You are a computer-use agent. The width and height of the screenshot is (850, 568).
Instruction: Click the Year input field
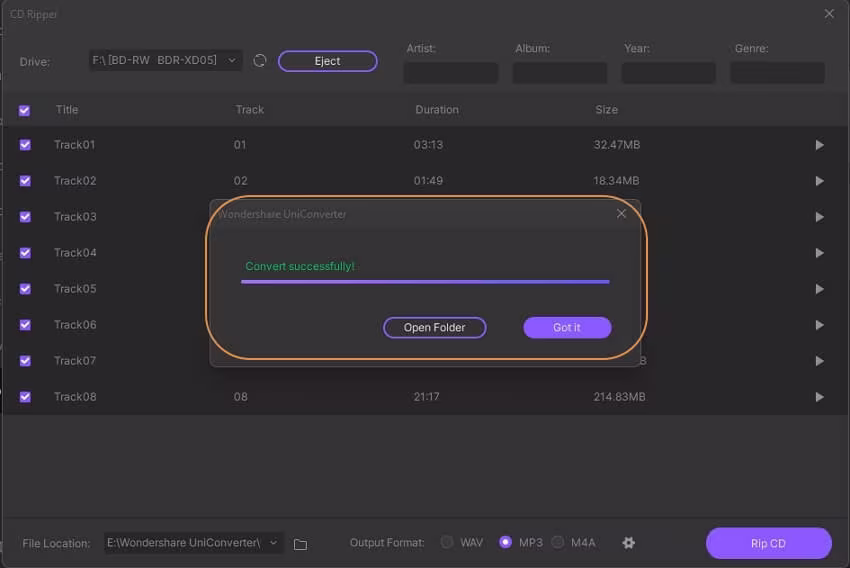668,73
